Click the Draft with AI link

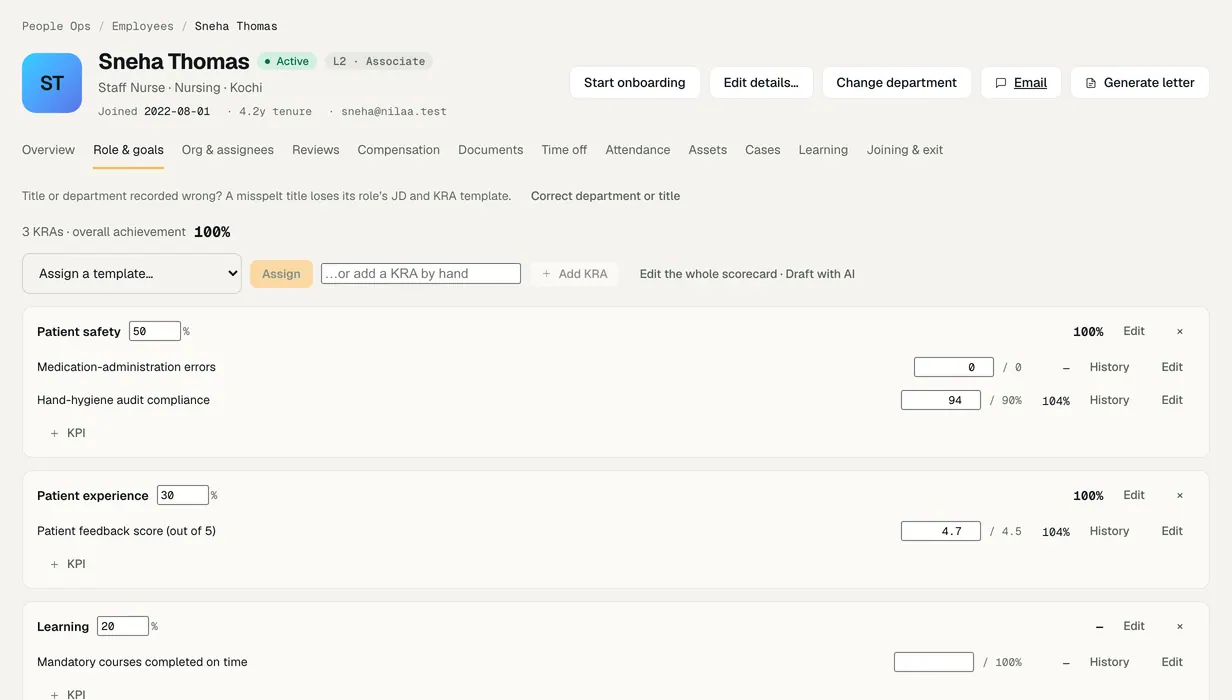coord(820,274)
